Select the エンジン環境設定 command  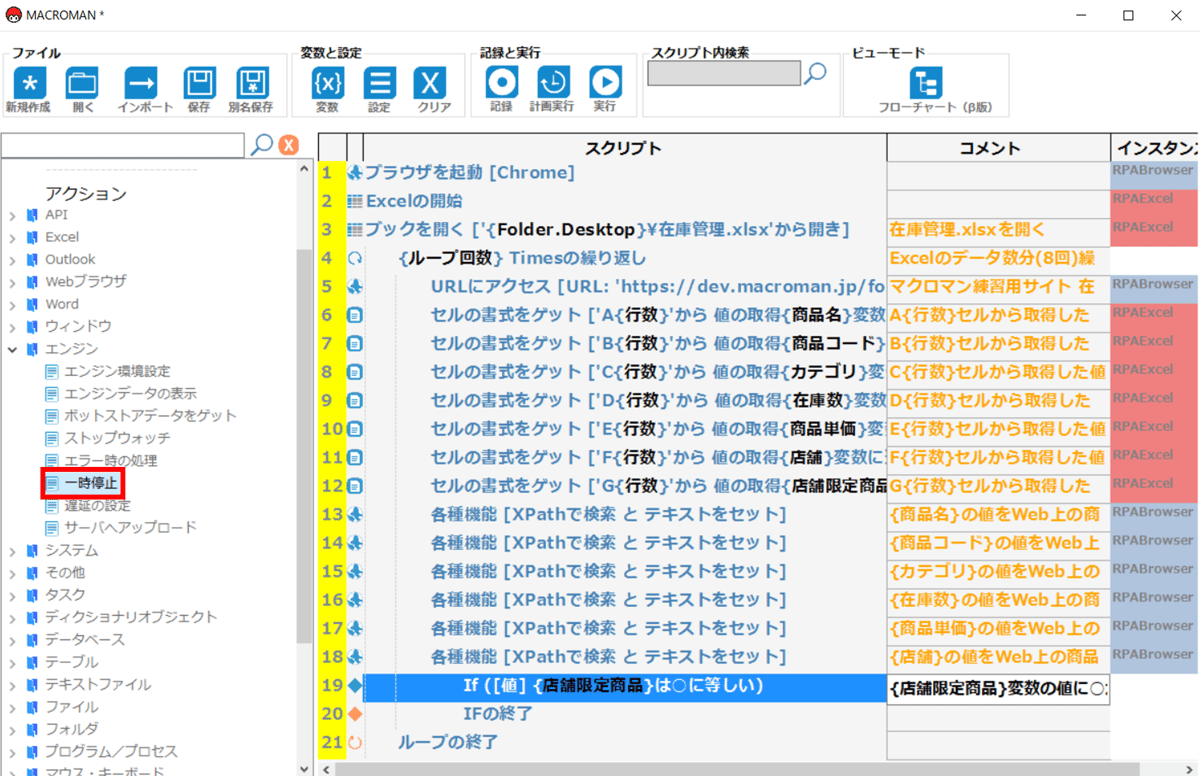click(x=117, y=371)
